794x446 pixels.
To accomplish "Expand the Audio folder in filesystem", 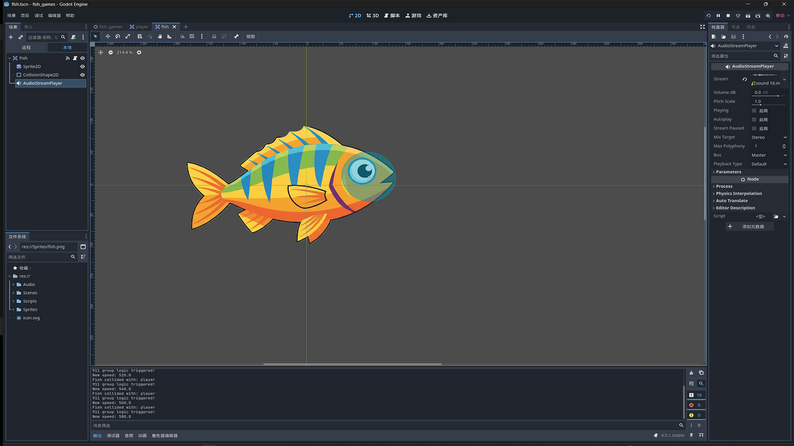I will click(13, 285).
